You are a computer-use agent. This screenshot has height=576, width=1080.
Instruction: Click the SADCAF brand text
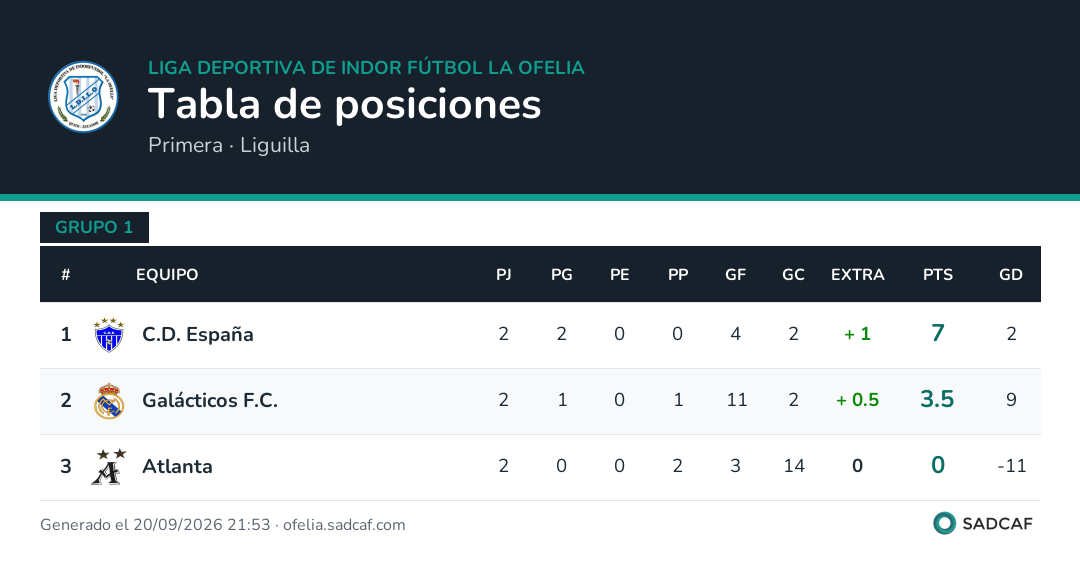[997, 524]
